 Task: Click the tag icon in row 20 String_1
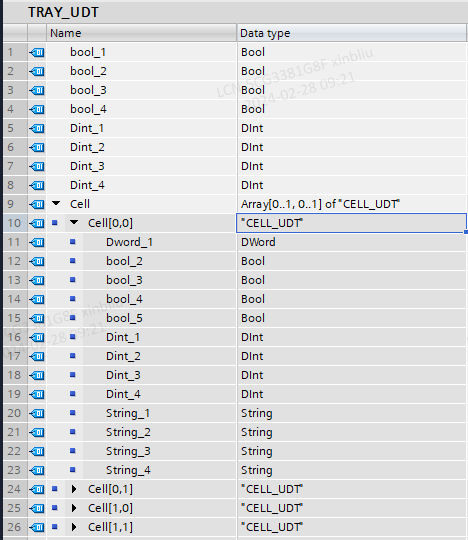point(37,414)
